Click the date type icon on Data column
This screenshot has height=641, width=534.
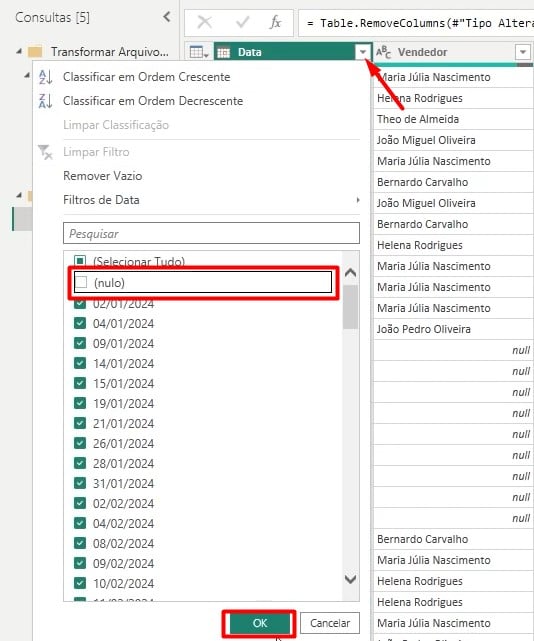coord(223,53)
